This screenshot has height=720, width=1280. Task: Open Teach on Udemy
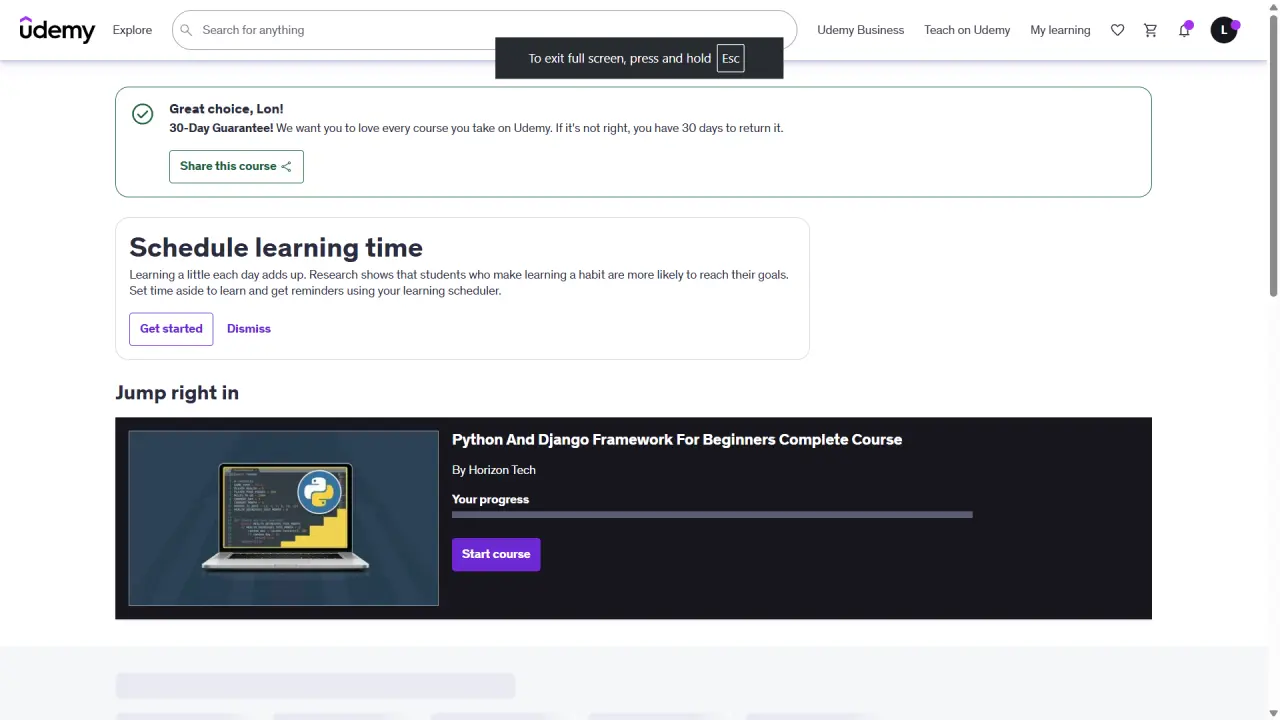pyautogui.click(x=967, y=30)
